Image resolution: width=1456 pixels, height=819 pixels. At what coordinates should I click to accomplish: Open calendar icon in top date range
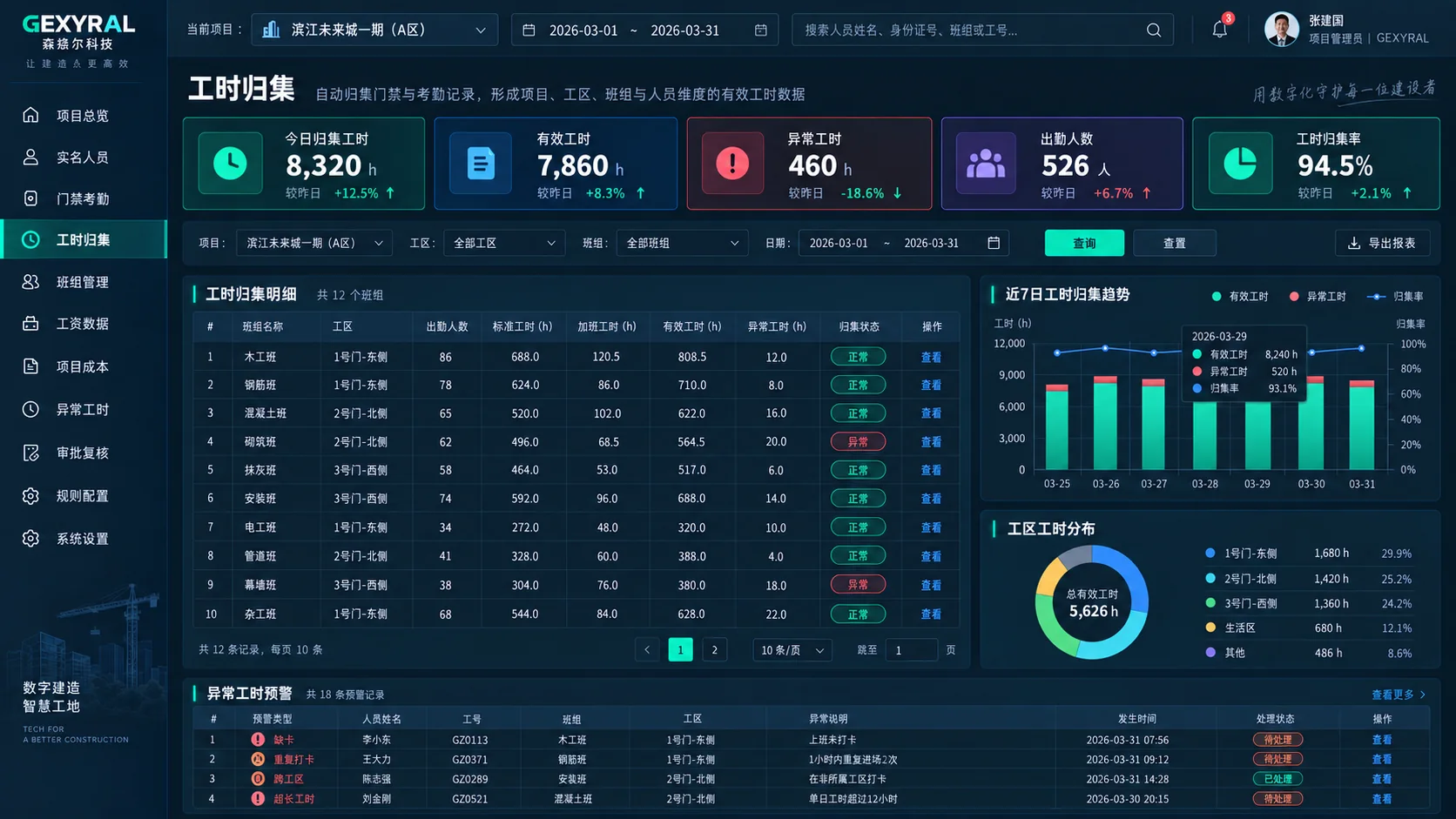[761, 30]
